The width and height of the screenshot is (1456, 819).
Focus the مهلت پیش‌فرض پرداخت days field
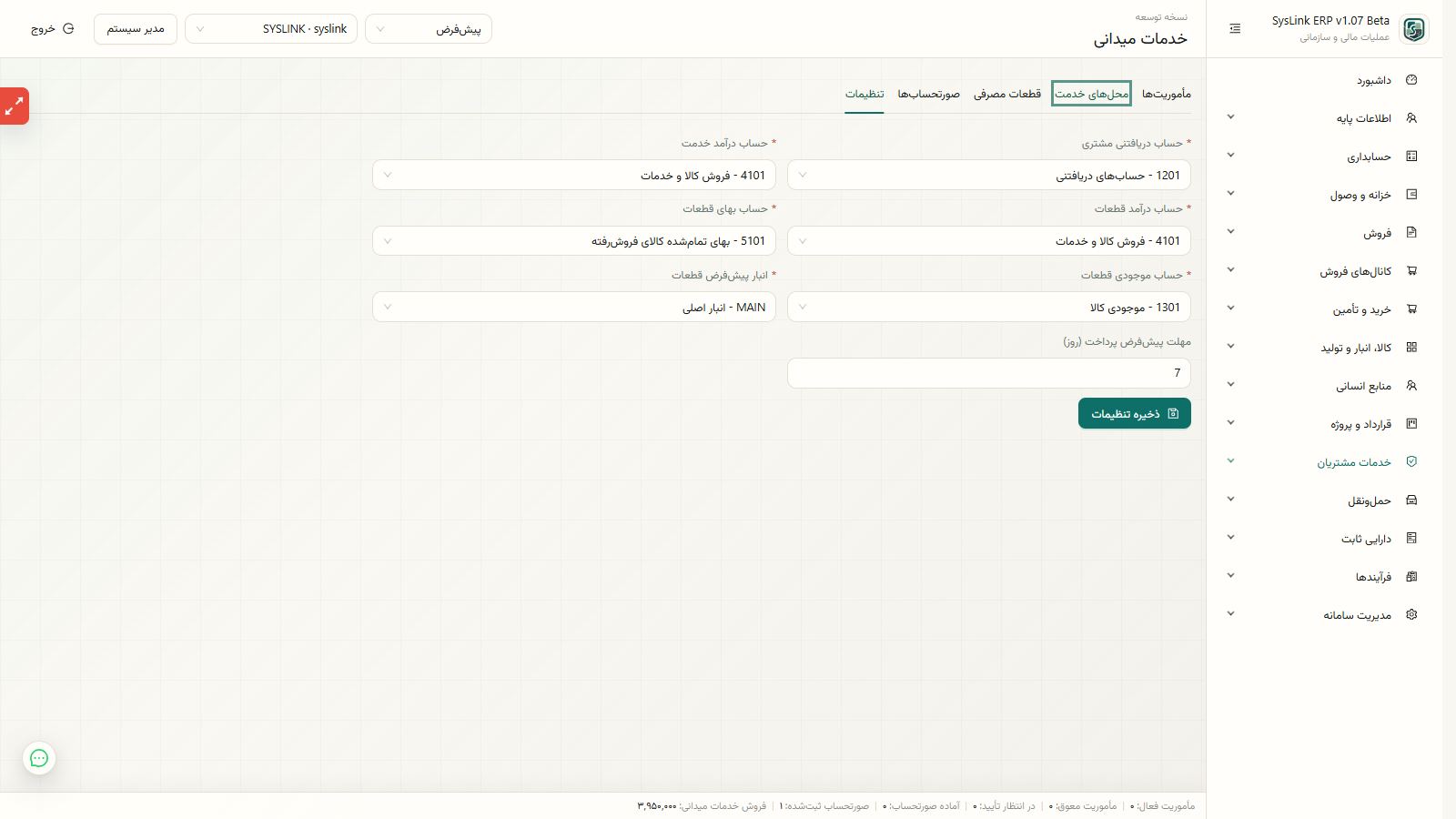coord(988,373)
